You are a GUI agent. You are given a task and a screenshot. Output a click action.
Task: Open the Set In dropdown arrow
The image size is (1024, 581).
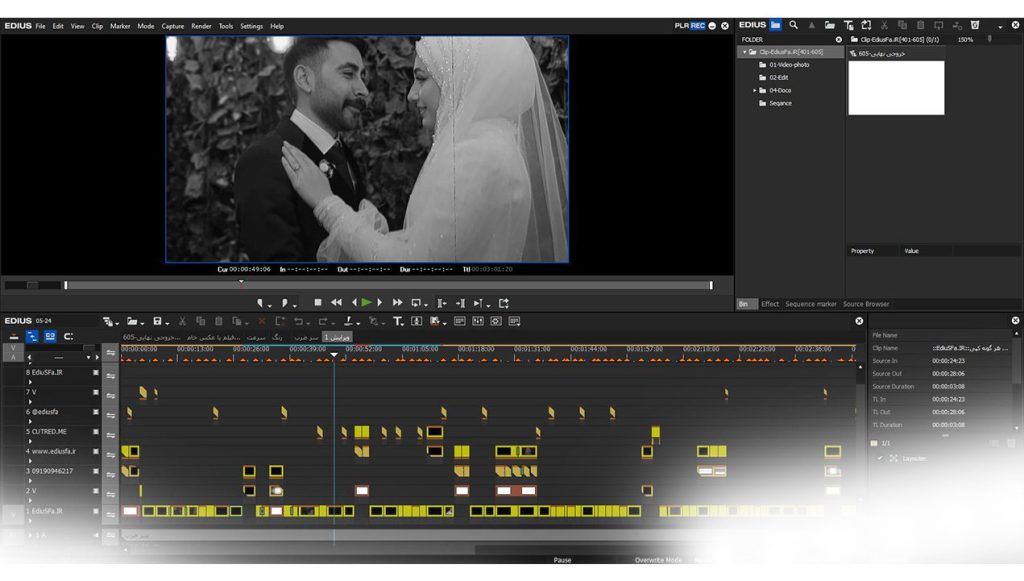coord(269,305)
